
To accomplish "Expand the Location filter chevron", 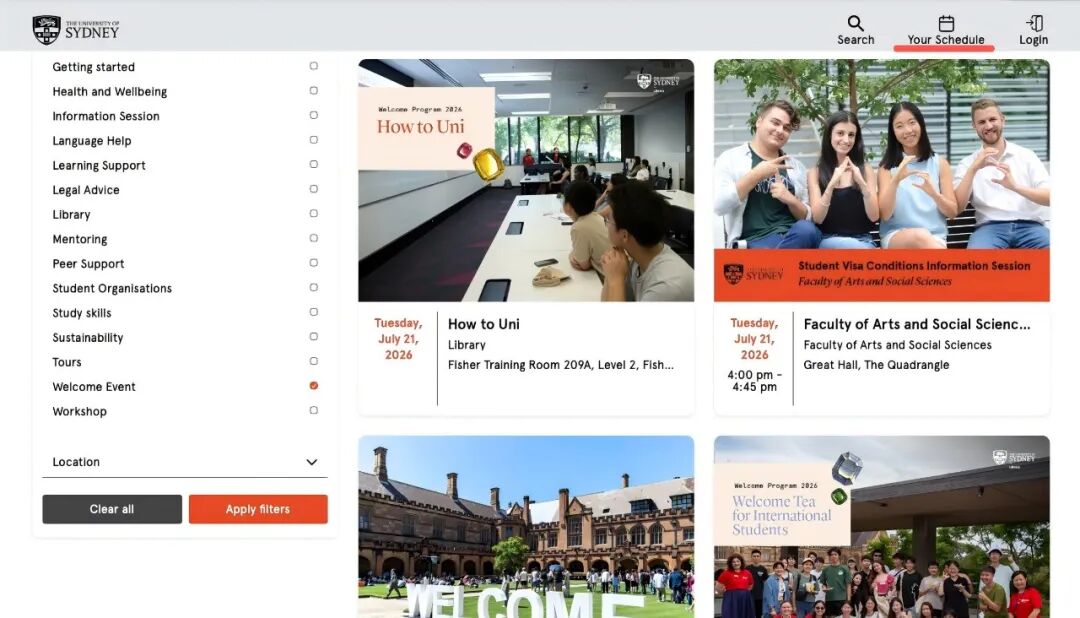I will 311,462.
